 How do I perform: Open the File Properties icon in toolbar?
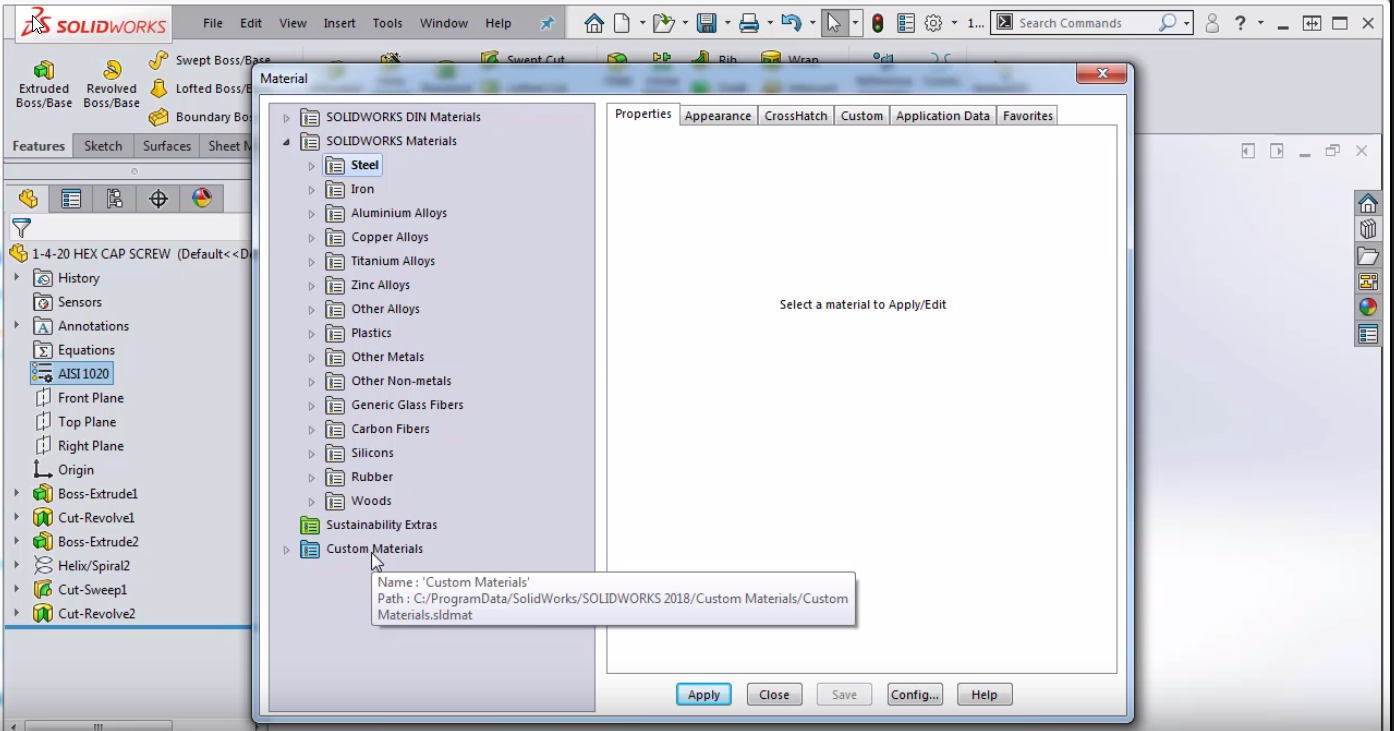pos(906,23)
